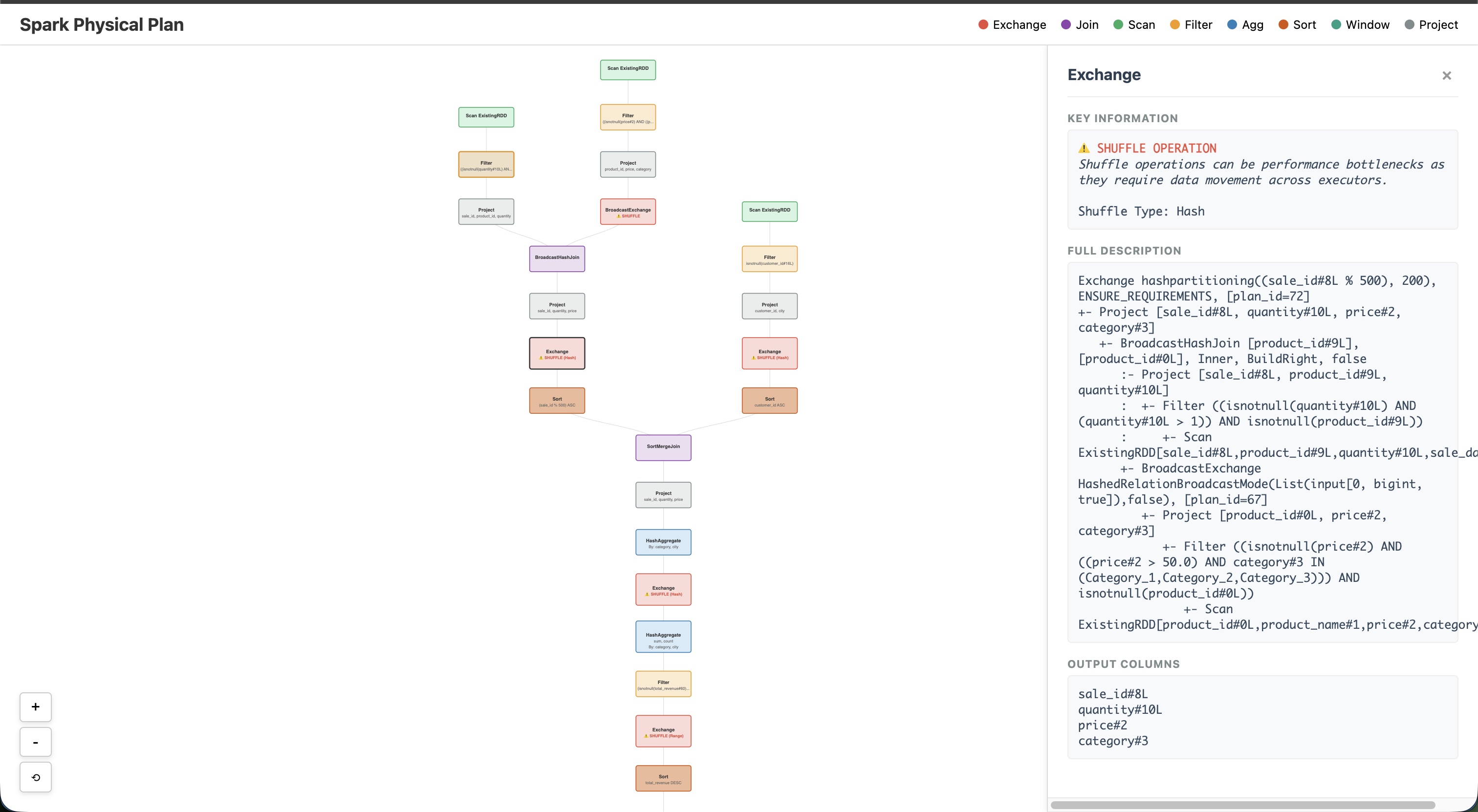
Task: Select the Scan ExistingRDD node above the customer_id Filter
Action: (x=769, y=212)
